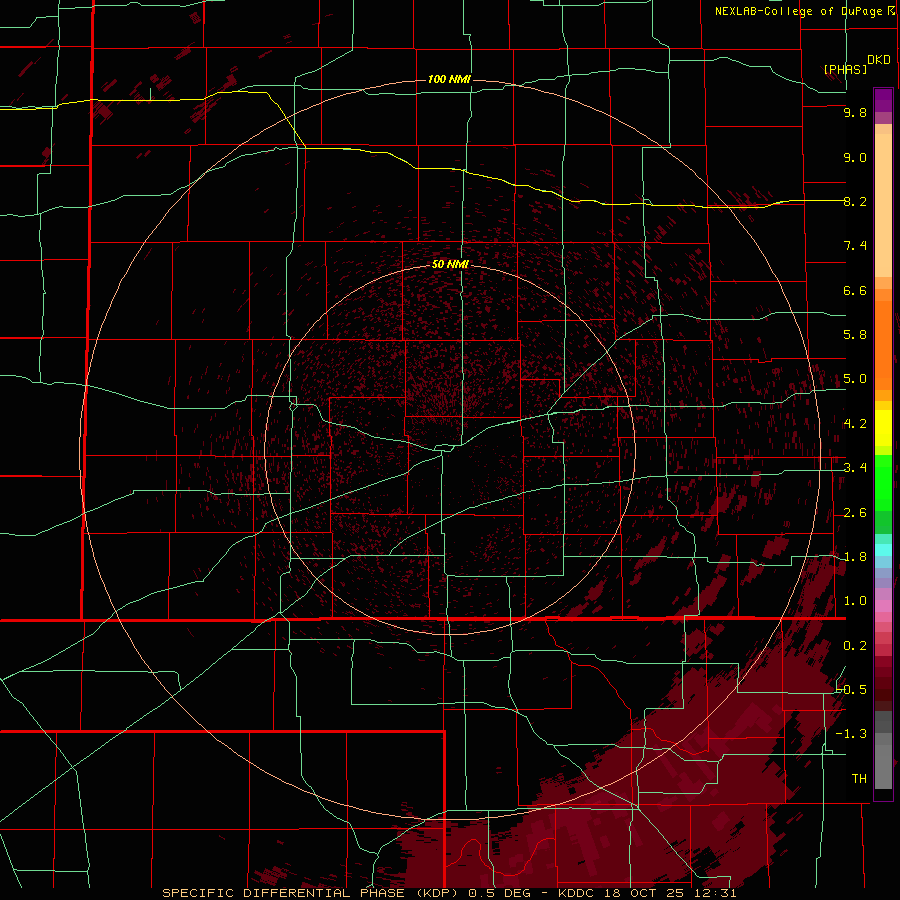Pick the pink segment of the color scale
The width and height of the screenshot is (900, 900).
pyautogui.click(x=883, y=606)
